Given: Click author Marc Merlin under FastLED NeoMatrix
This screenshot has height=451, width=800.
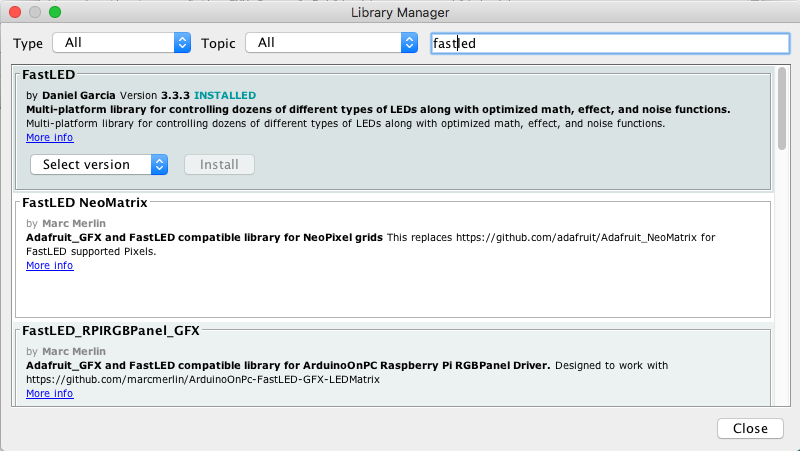Looking at the screenshot, I should pyautogui.click(x=74, y=223).
